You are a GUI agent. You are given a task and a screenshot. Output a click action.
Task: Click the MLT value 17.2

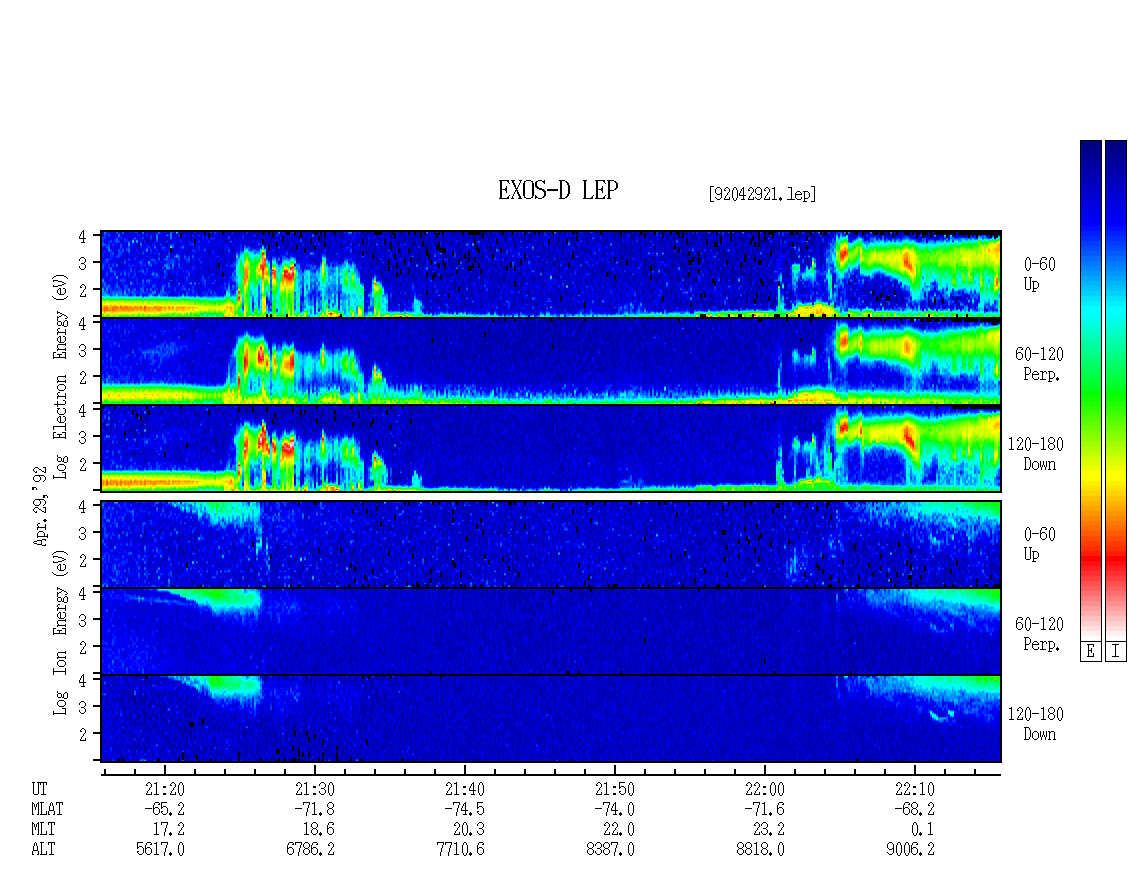[168, 830]
